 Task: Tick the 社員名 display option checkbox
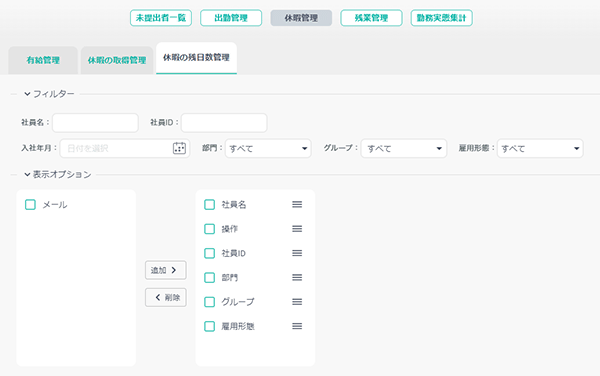[209, 205]
